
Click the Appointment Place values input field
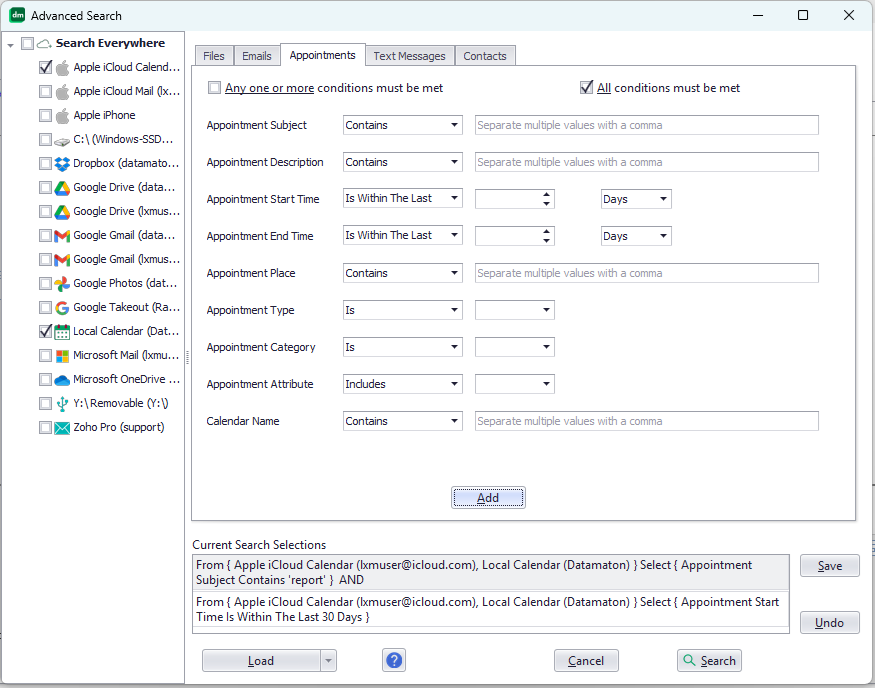coord(645,273)
